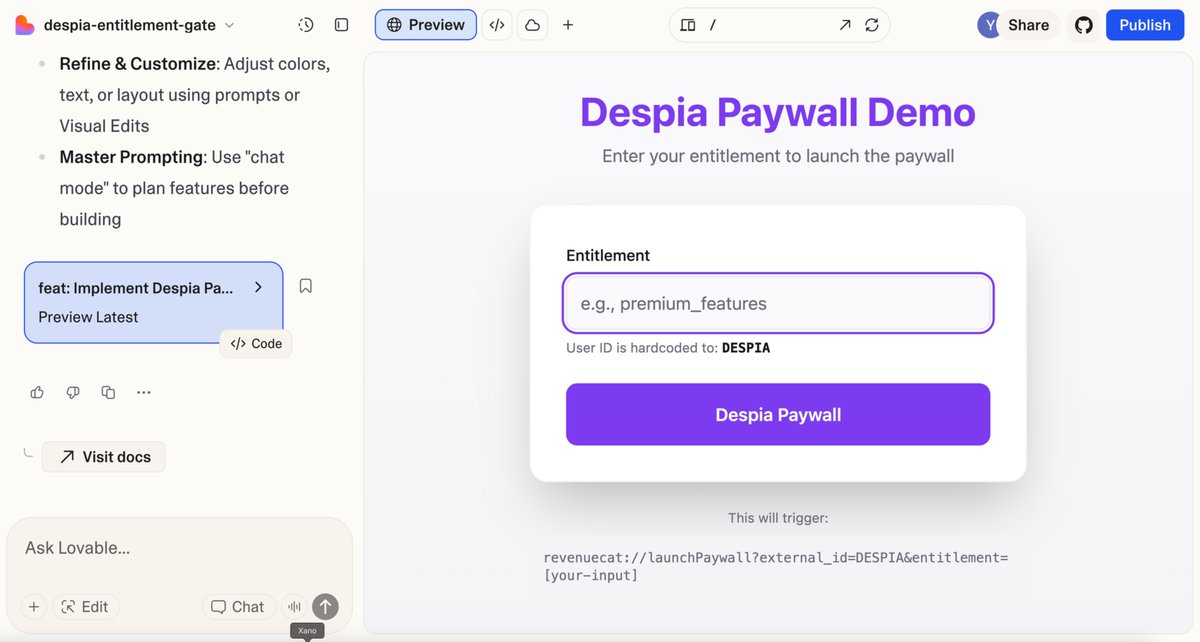Copy the message with the copy icon
Viewport: 1200px width, 642px height.
[108, 392]
